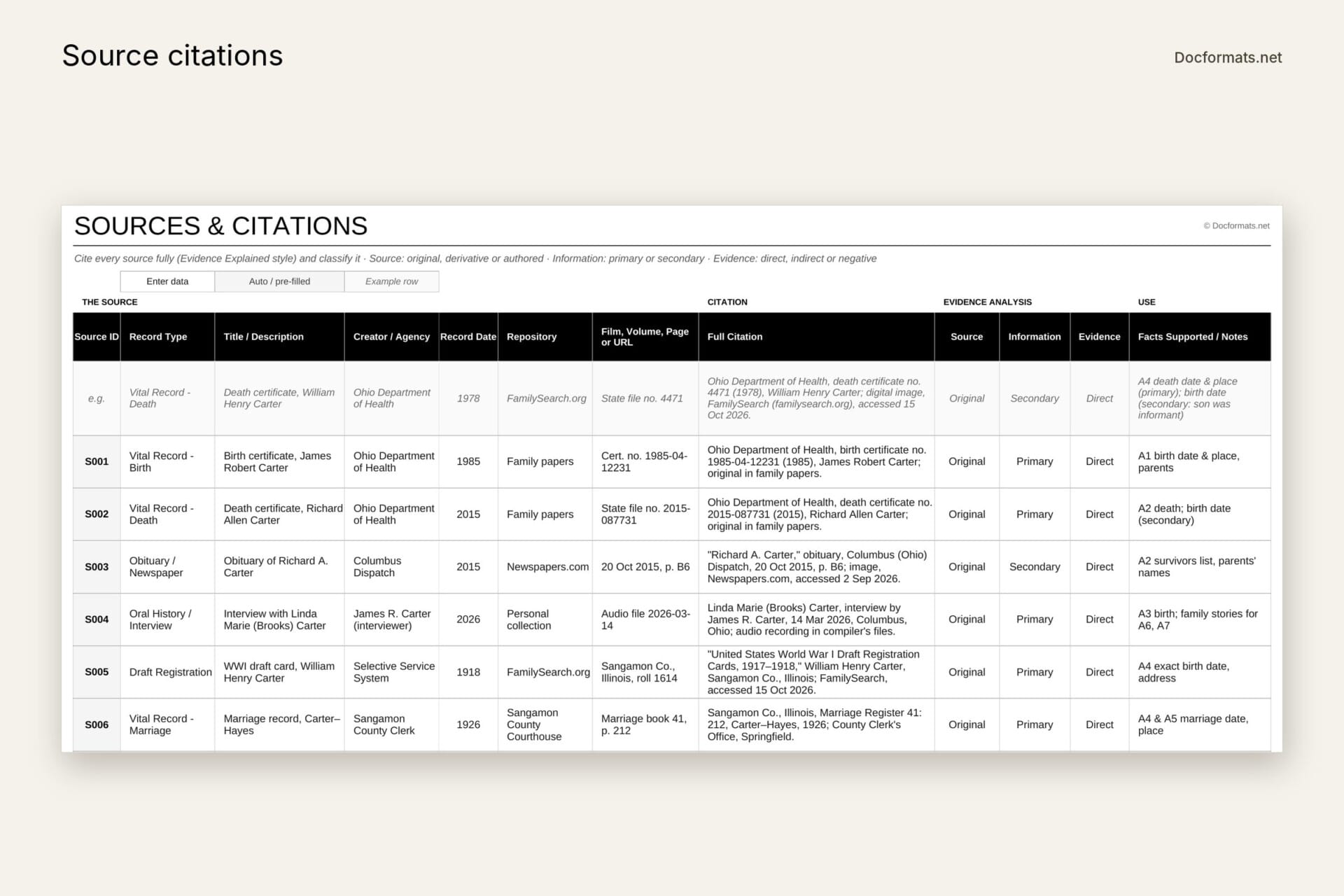Click the 'Secondary' information cell in S003 row
The width and height of the screenshot is (1344, 896).
1035,567
